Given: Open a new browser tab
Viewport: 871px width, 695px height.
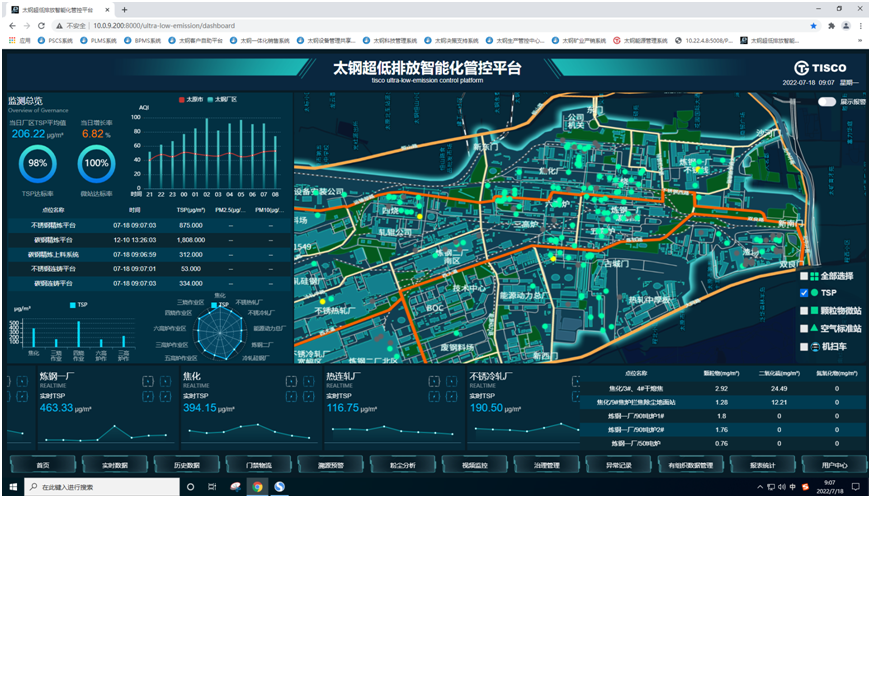Looking at the screenshot, I should coord(124,9).
